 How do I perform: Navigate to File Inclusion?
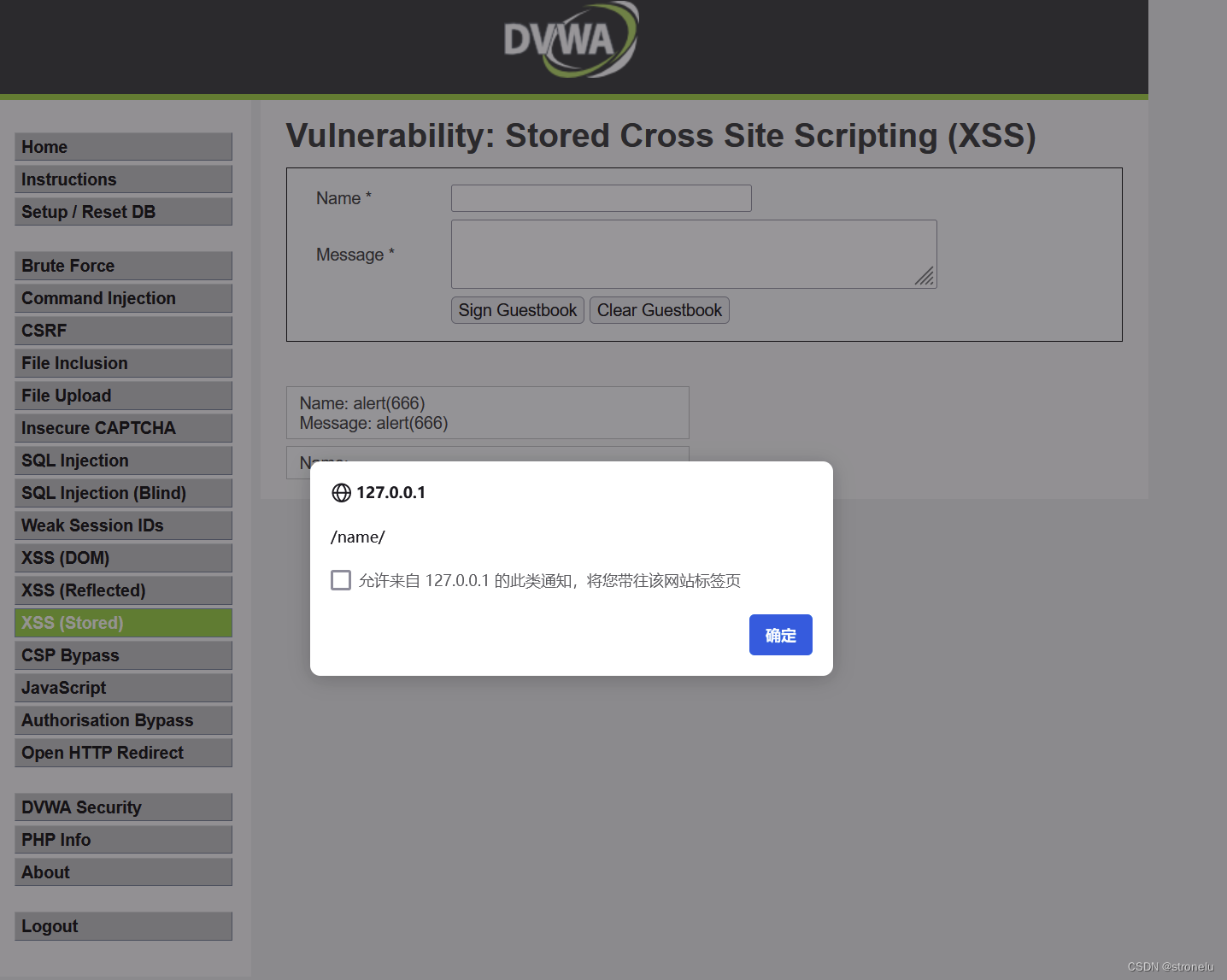(123, 363)
